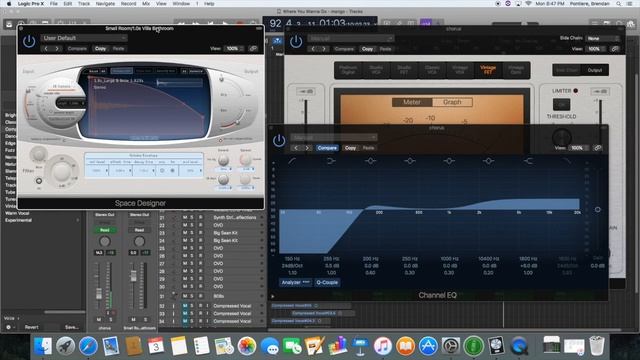The image size is (640, 360).
Task: Click Channel EQ link chain icon
Action: pyautogui.click(x=598, y=148)
